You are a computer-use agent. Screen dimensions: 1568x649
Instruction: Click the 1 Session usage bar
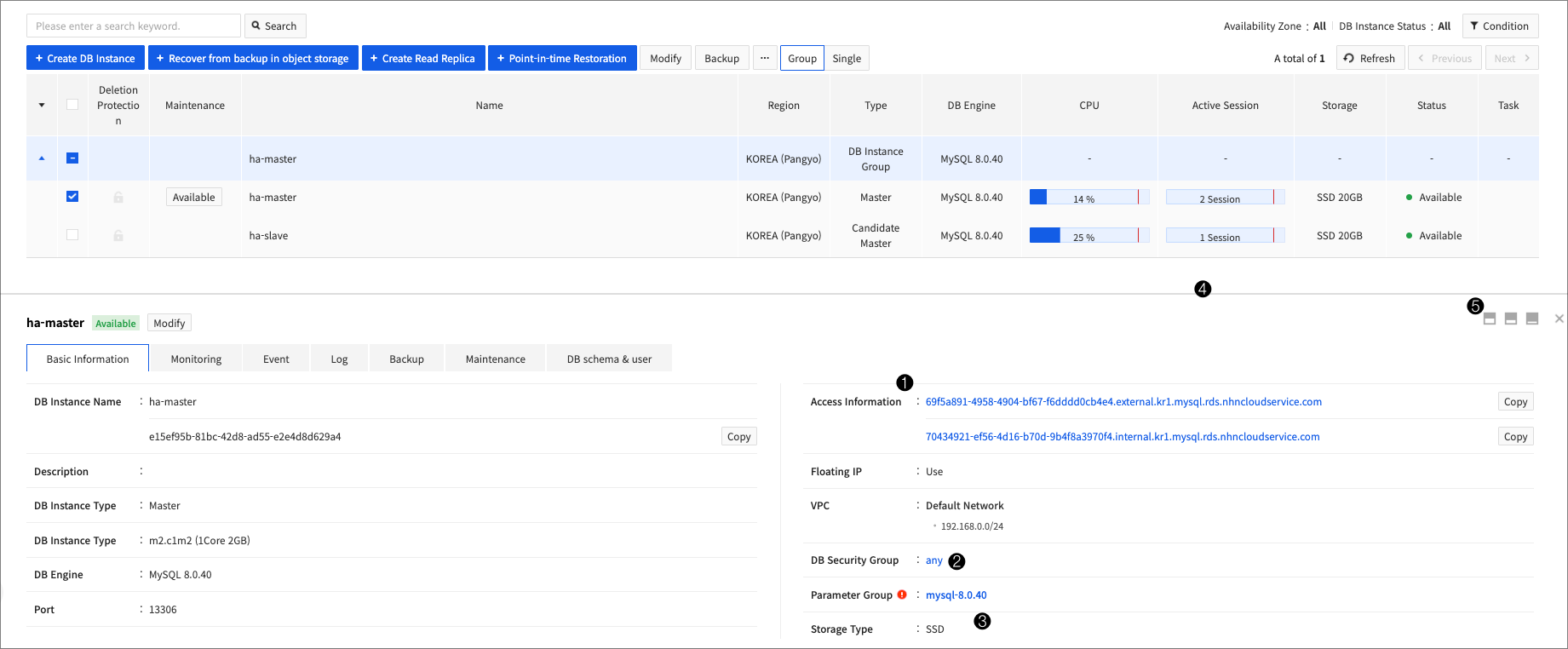coord(1226,236)
